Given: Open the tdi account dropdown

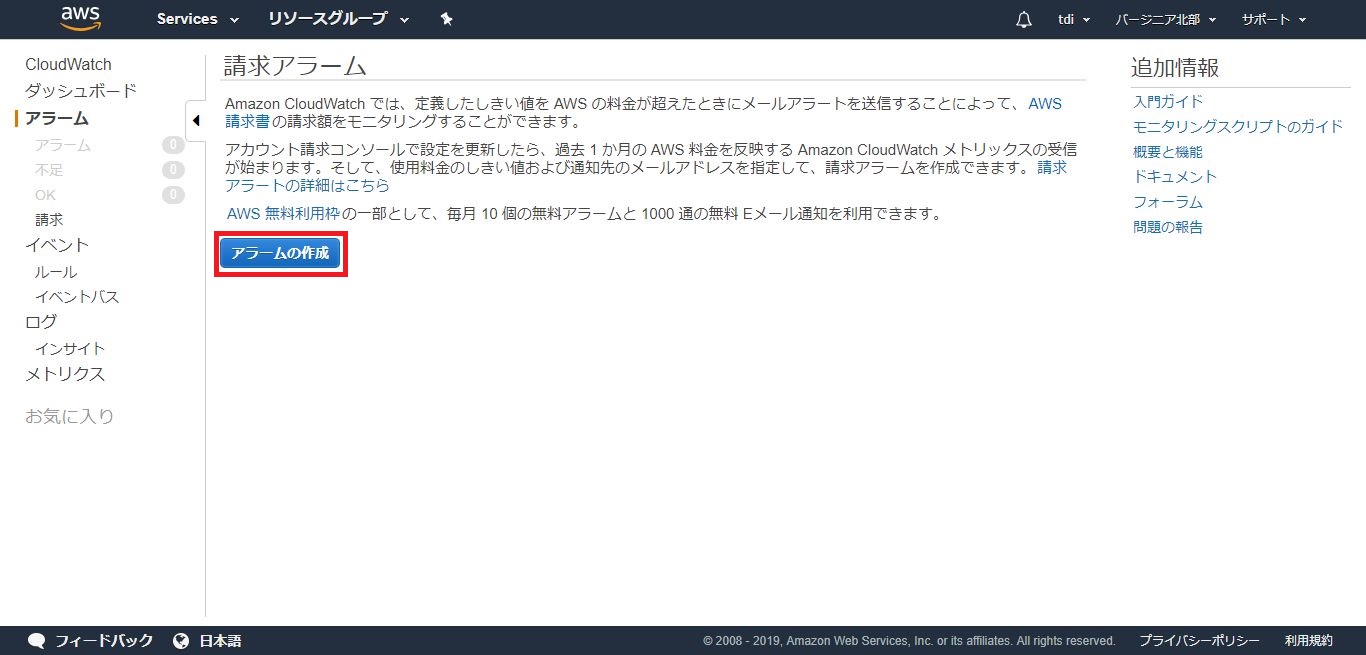Looking at the screenshot, I should pyautogui.click(x=1073, y=20).
